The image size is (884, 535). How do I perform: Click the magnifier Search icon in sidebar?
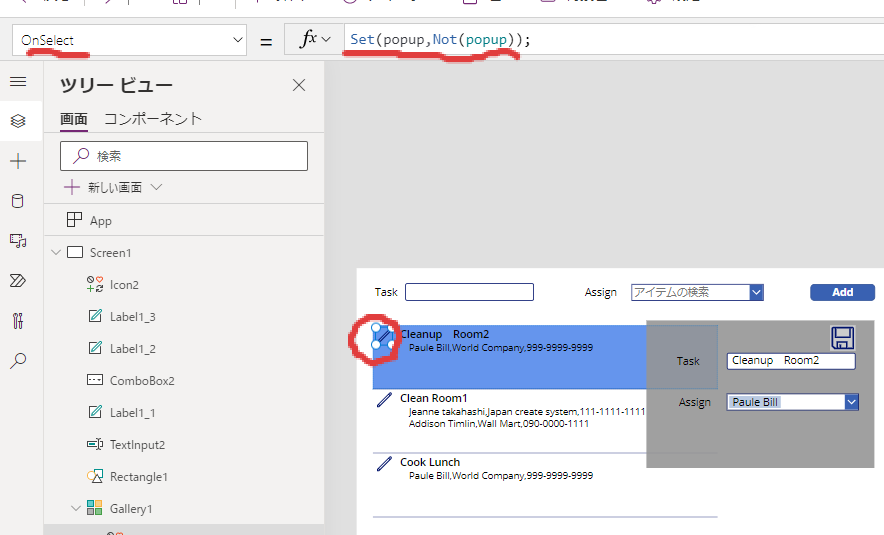[x=18, y=361]
